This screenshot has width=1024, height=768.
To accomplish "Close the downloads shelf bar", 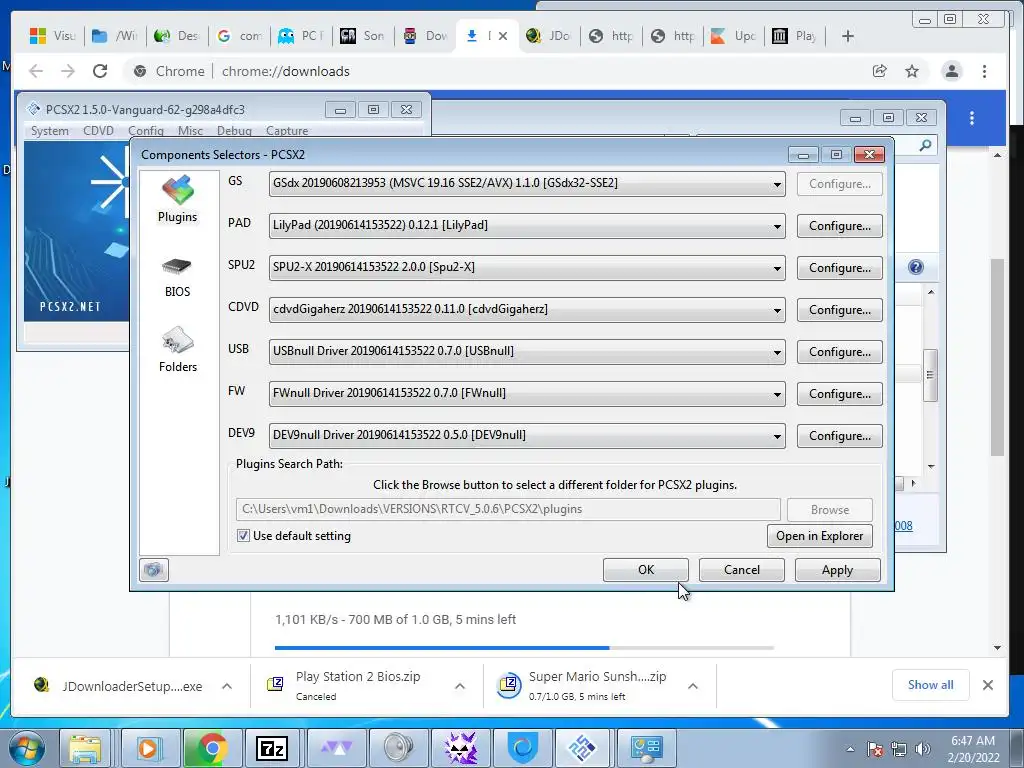I will [x=987, y=684].
